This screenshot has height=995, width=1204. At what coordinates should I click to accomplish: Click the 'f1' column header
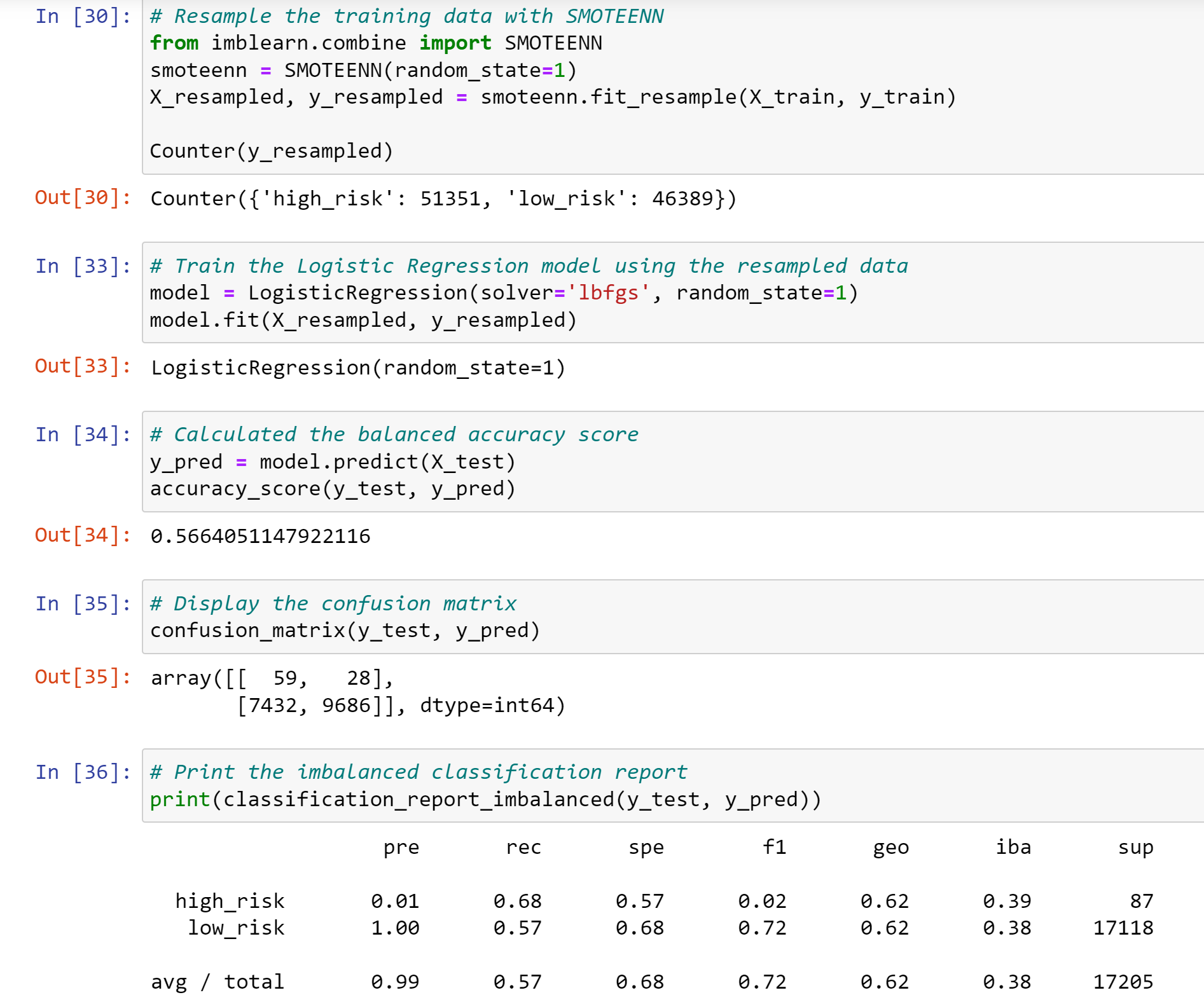pos(775,847)
